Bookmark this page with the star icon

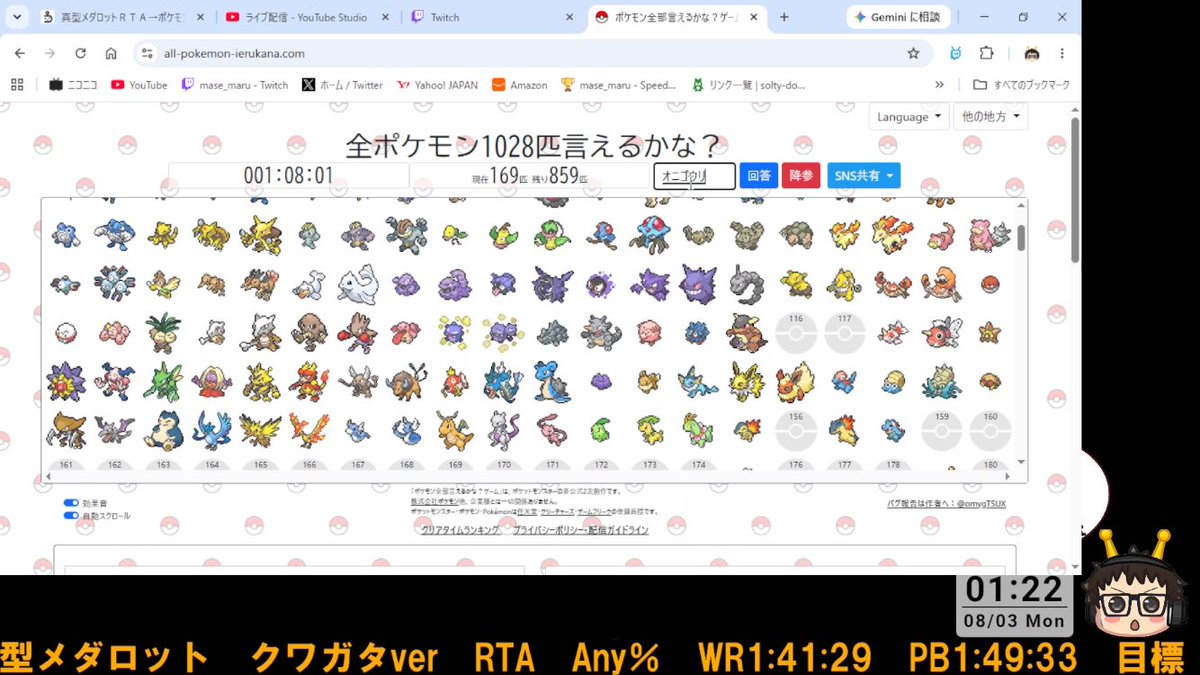(x=913, y=53)
